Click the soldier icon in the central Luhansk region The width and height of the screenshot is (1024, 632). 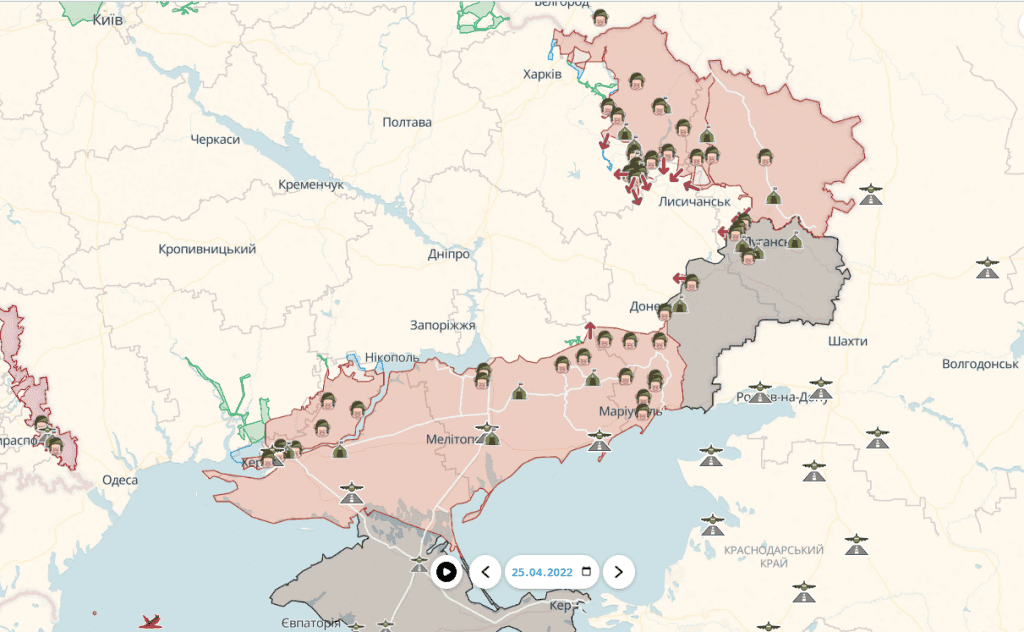(x=765, y=157)
